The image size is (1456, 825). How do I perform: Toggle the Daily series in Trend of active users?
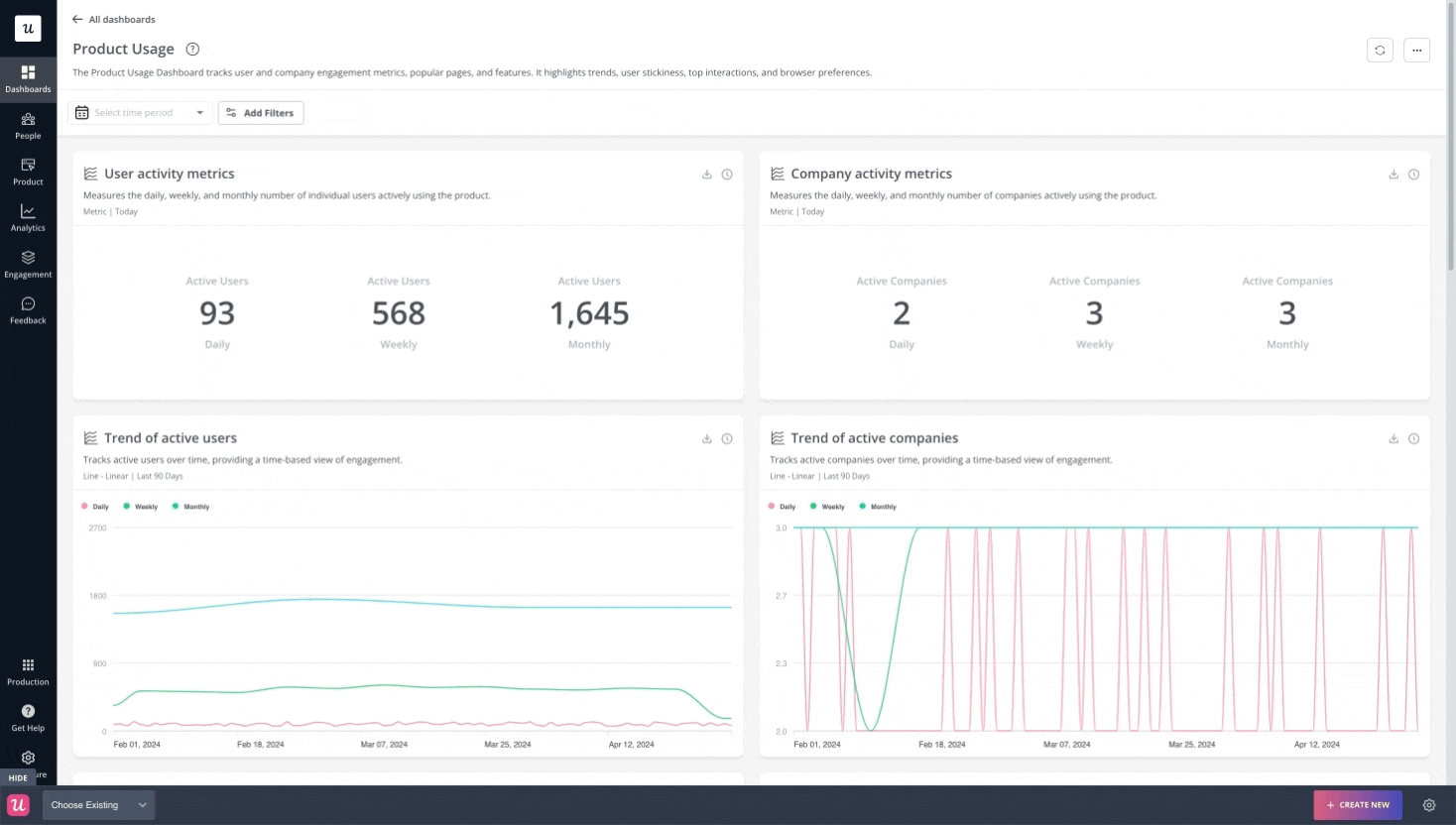click(96, 506)
